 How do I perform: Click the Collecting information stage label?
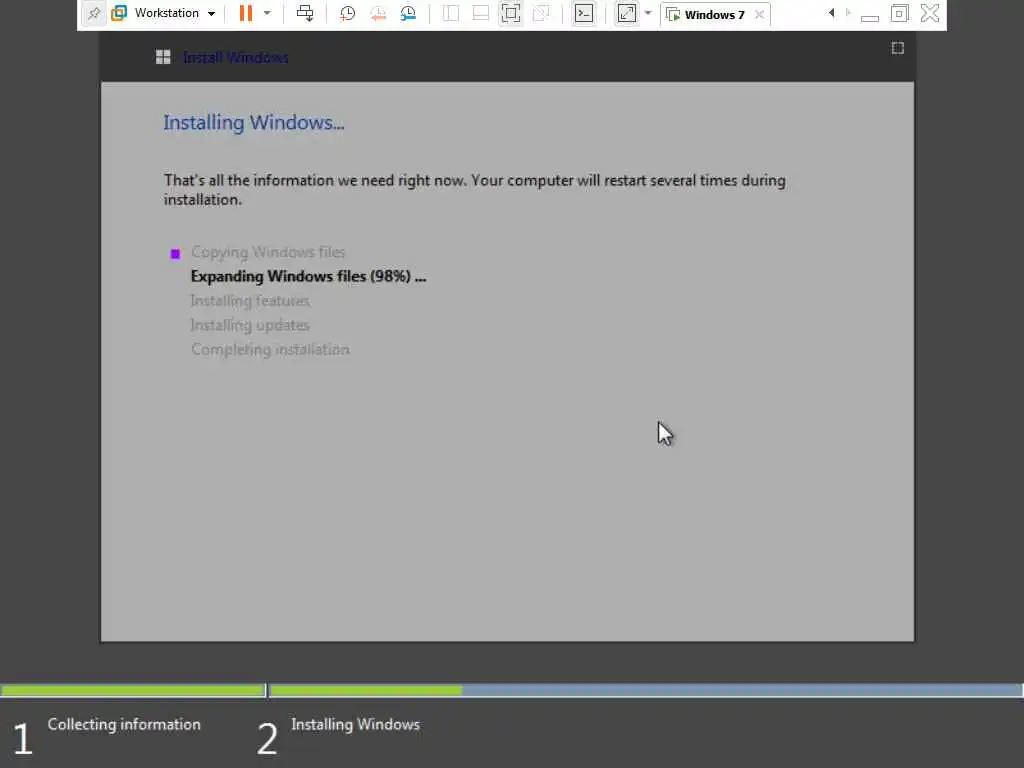coord(124,724)
